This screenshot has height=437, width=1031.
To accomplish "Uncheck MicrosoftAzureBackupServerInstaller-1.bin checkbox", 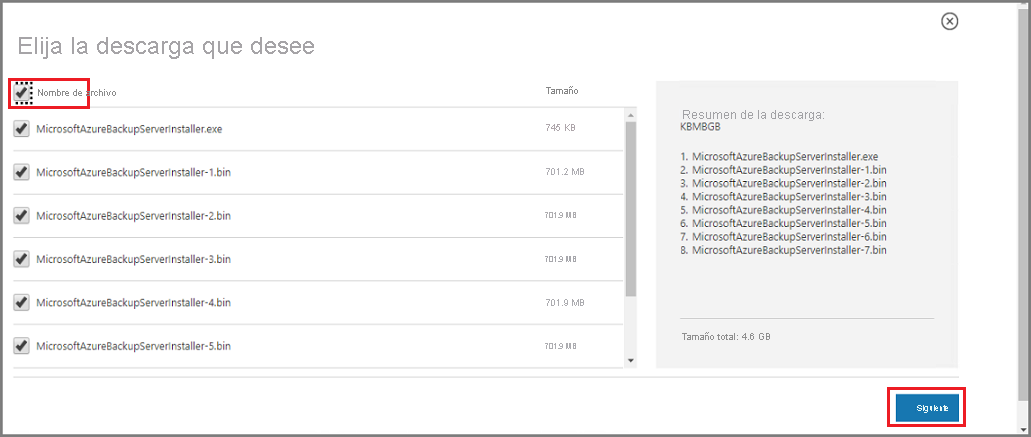I will tap(22, 172).
